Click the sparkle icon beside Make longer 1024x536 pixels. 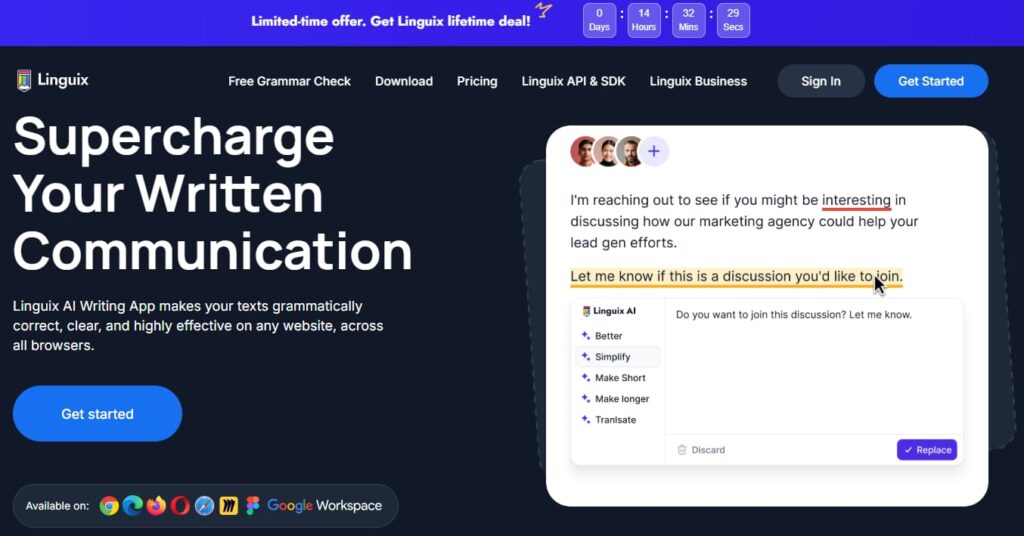tap(586, 398)
